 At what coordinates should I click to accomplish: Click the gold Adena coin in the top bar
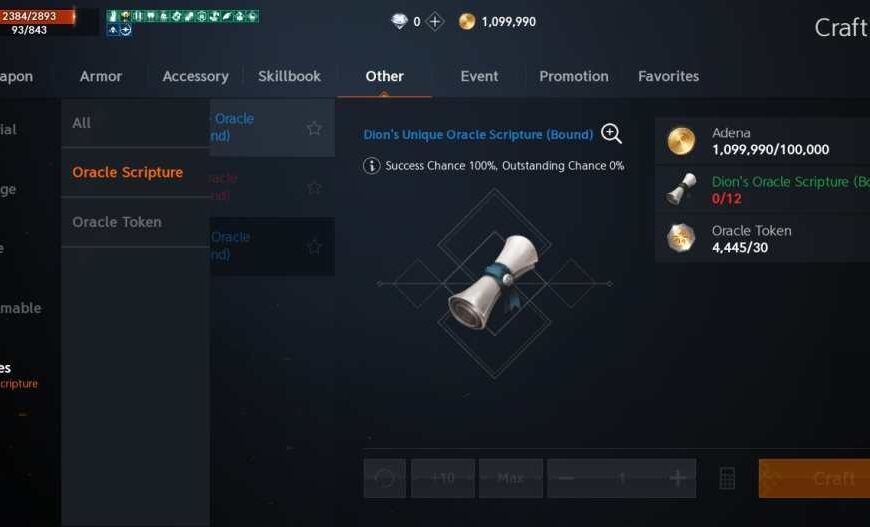point(467,22)
